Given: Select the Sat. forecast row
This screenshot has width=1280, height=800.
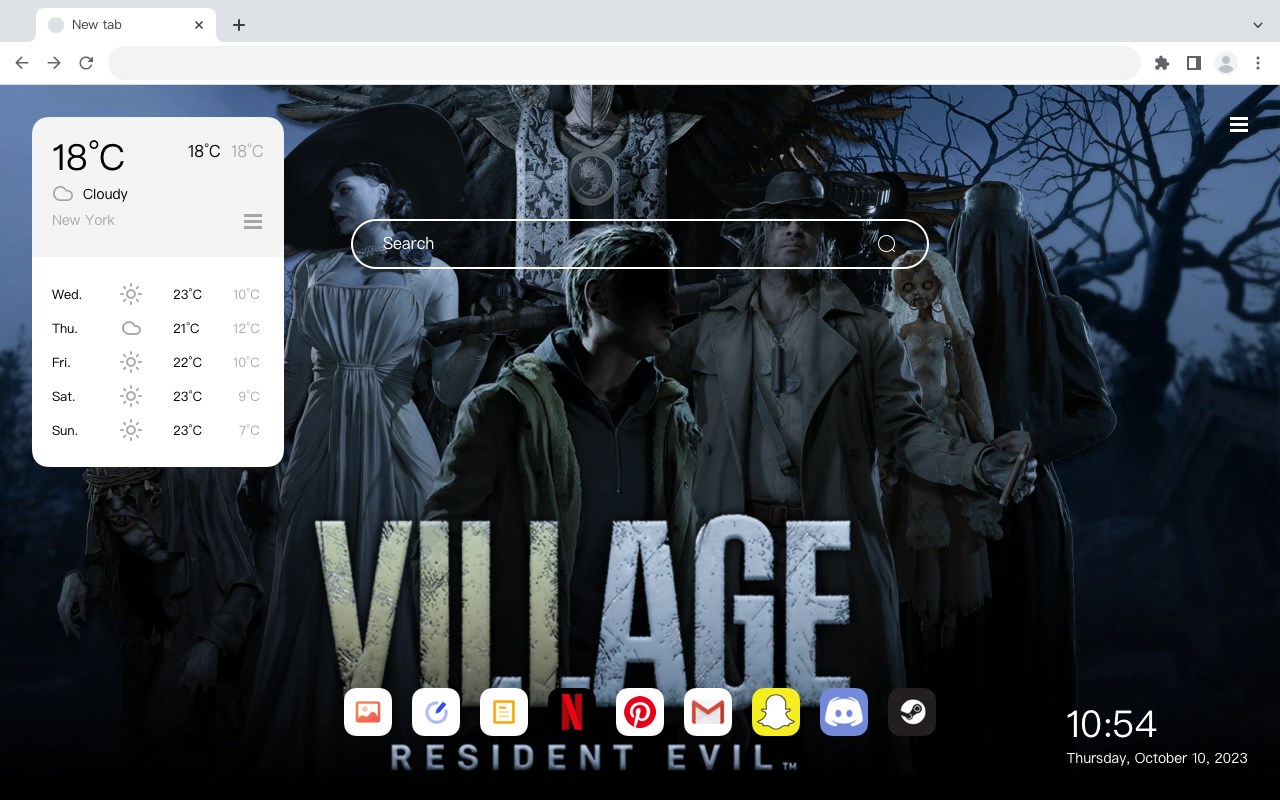Looking at the screenshot, I should pyautogui.click(x=157, y=396).
